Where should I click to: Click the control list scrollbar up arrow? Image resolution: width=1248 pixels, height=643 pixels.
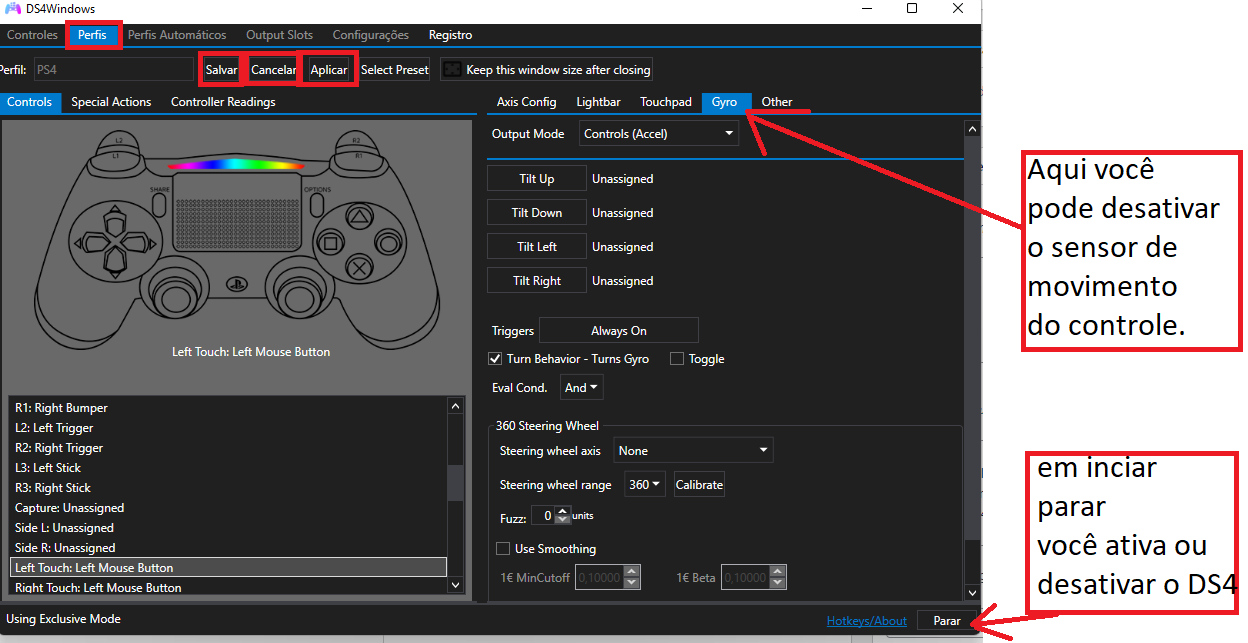456,406
